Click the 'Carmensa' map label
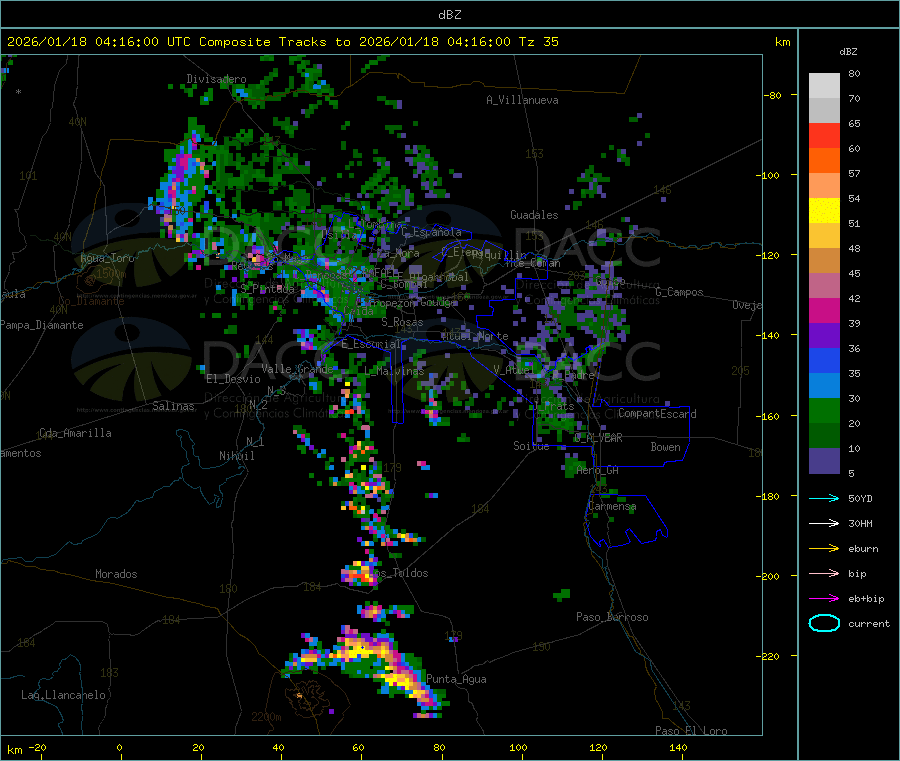The width and height of the screenshot is (900, 761). coord(612,506)
